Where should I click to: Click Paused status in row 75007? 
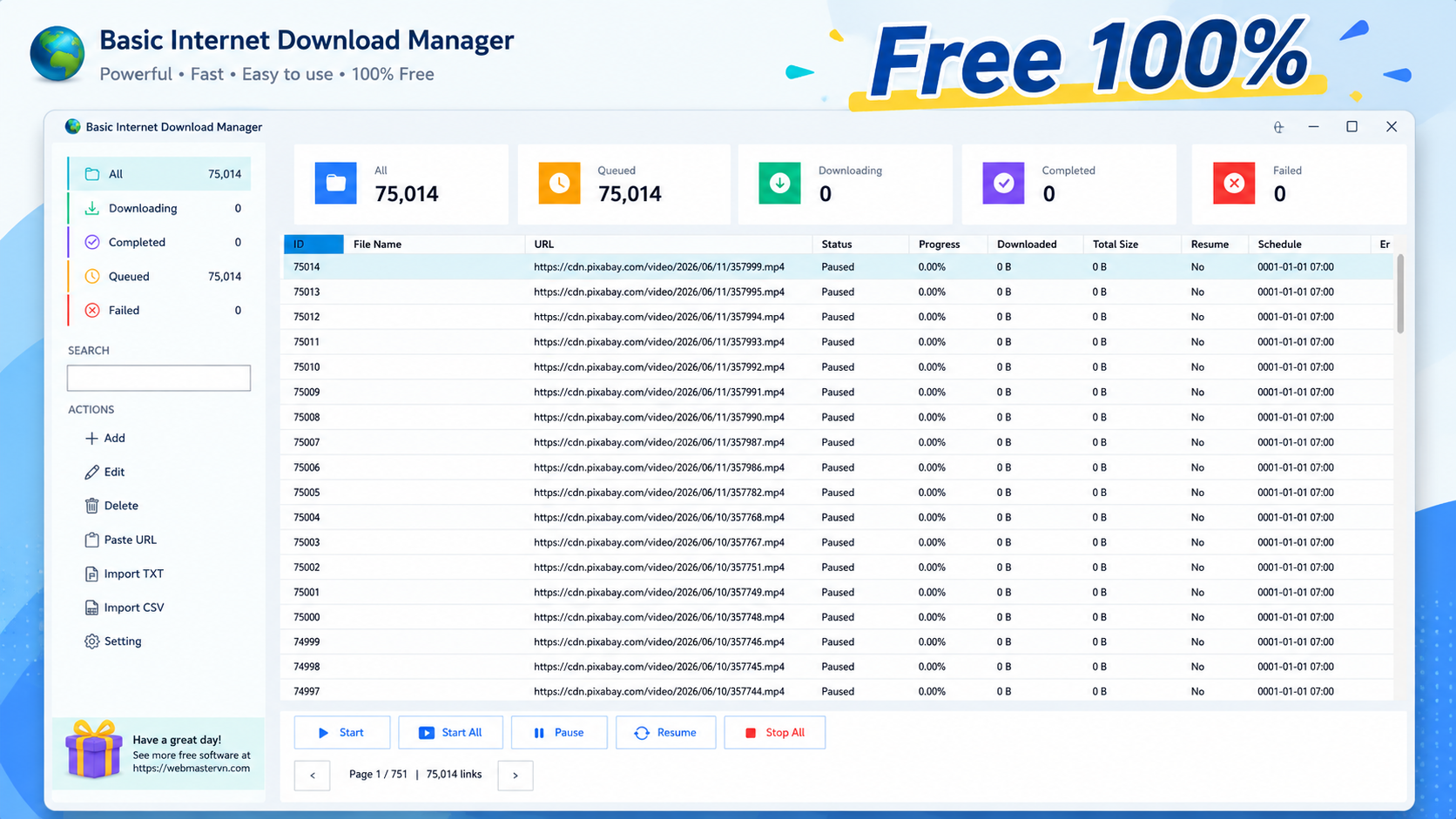(x=838, y=442)
